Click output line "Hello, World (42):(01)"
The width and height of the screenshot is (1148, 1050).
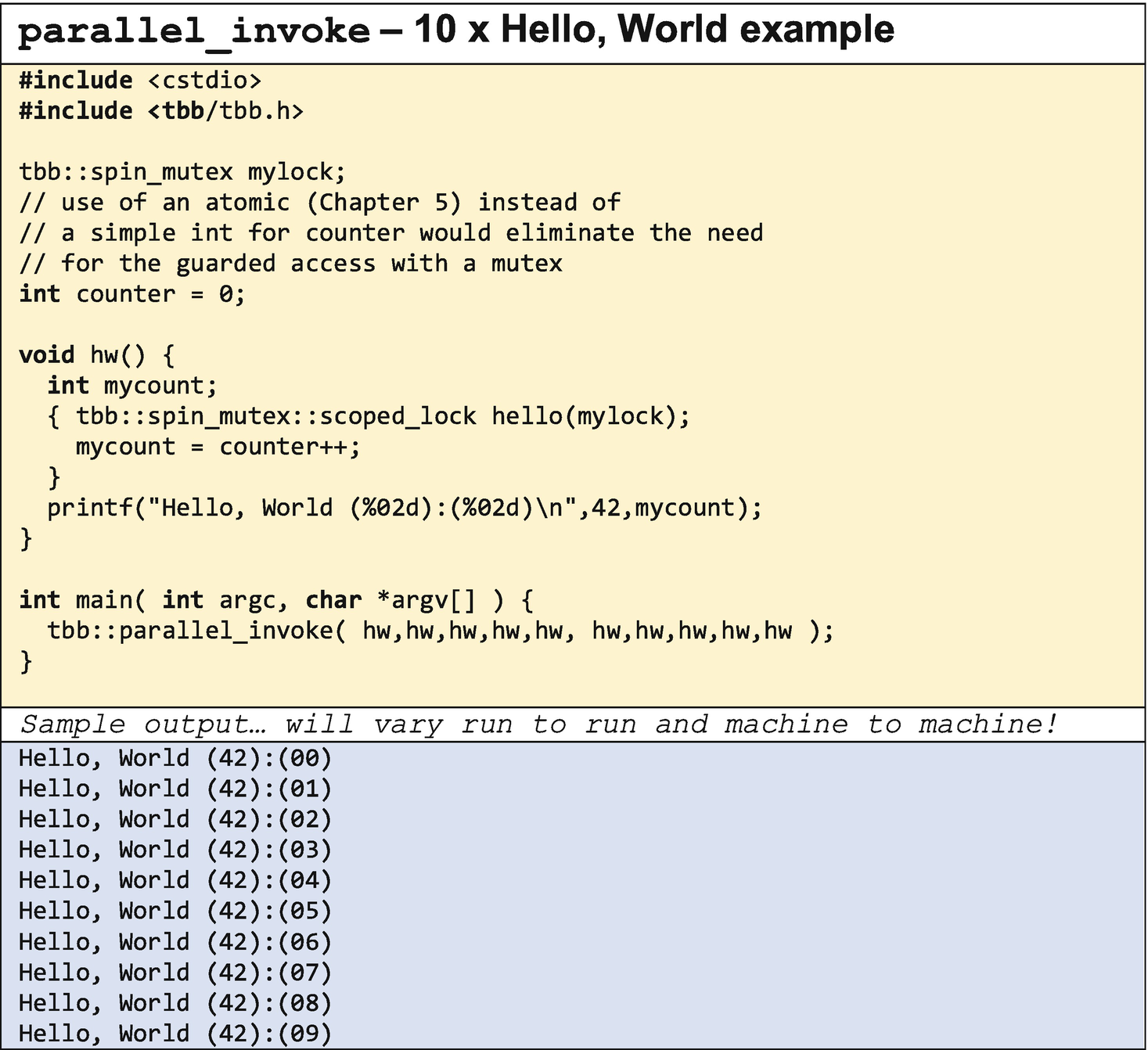175,789
